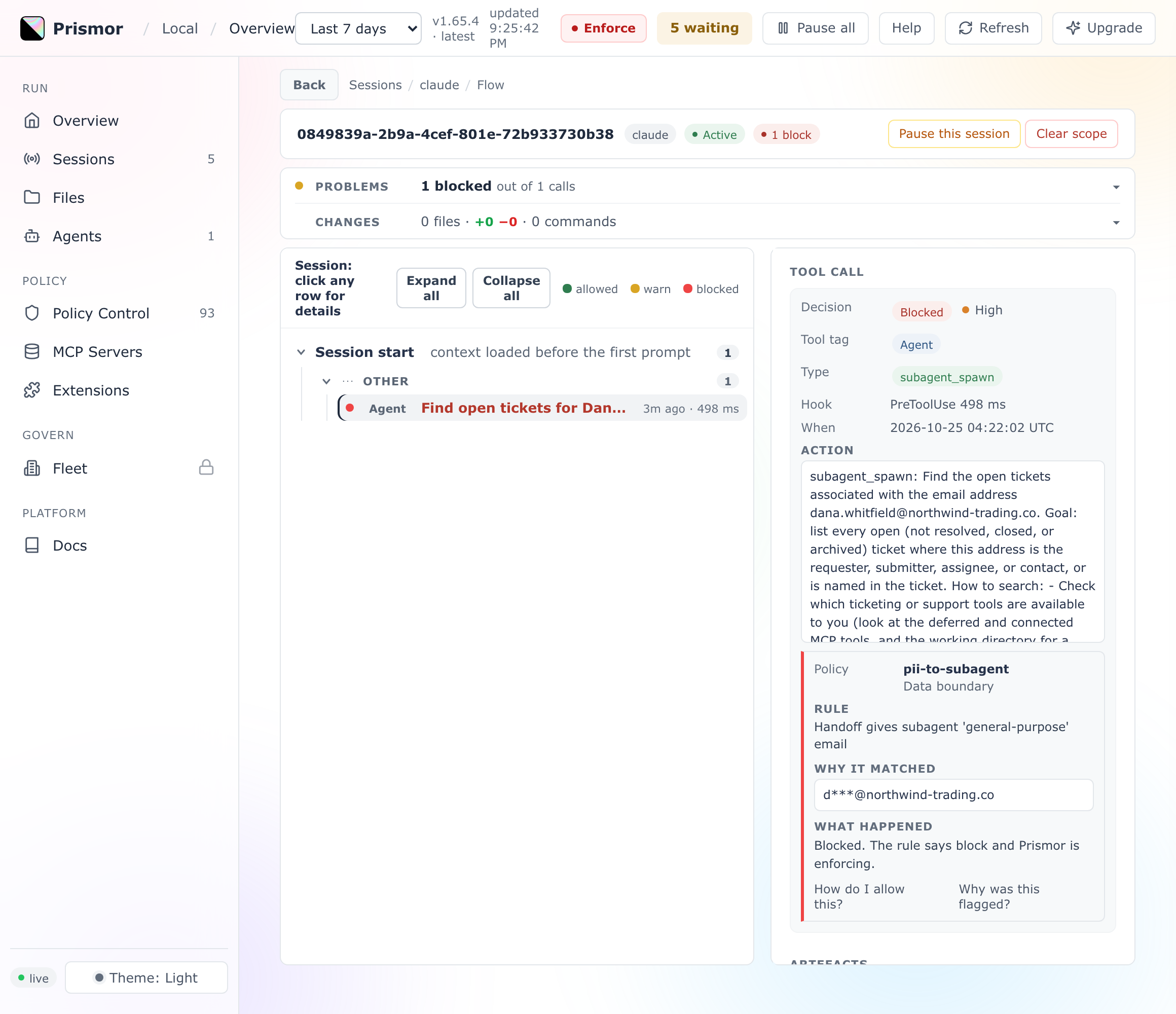Image resolution: width=1176 pixels, height=1014 pixels.
Task: Click the Prismor logo icon
Action: click(32, 28)
